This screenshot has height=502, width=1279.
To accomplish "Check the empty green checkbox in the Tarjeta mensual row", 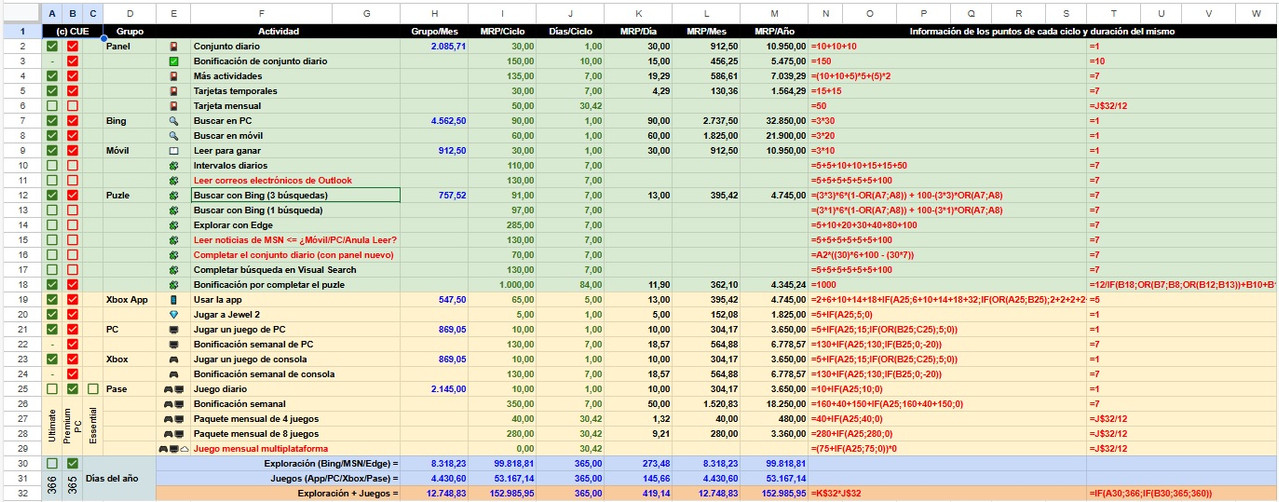I will (x=52, y=106).
